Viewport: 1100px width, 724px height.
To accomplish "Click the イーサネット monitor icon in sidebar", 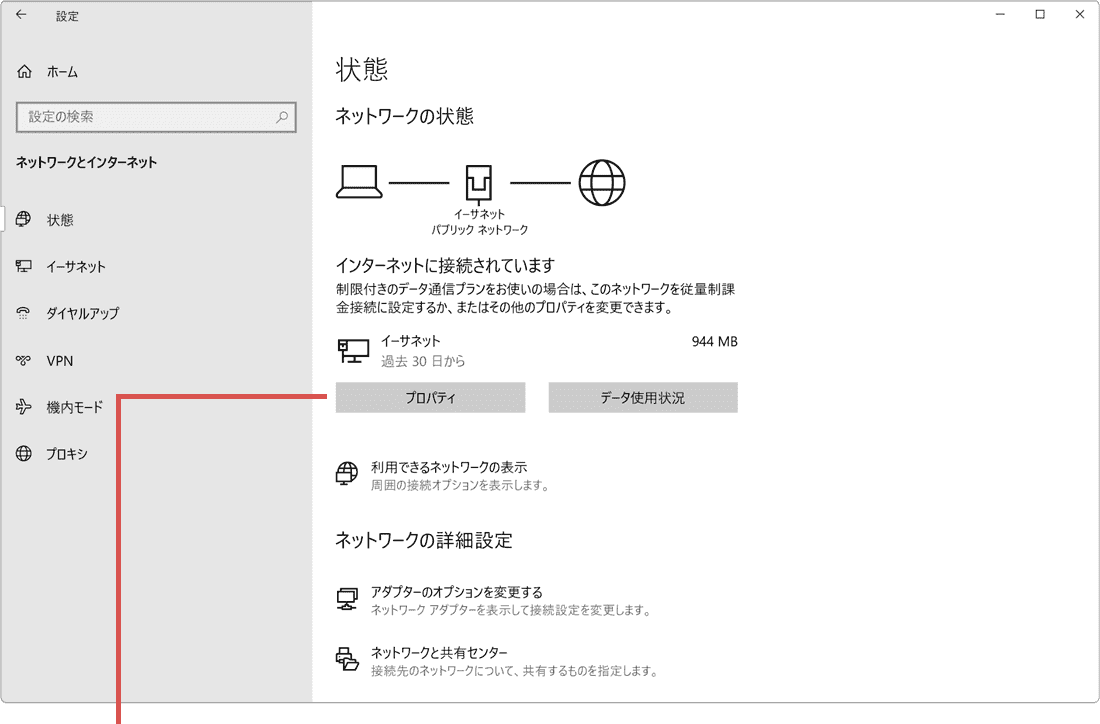I will click(x=24, y=266).
